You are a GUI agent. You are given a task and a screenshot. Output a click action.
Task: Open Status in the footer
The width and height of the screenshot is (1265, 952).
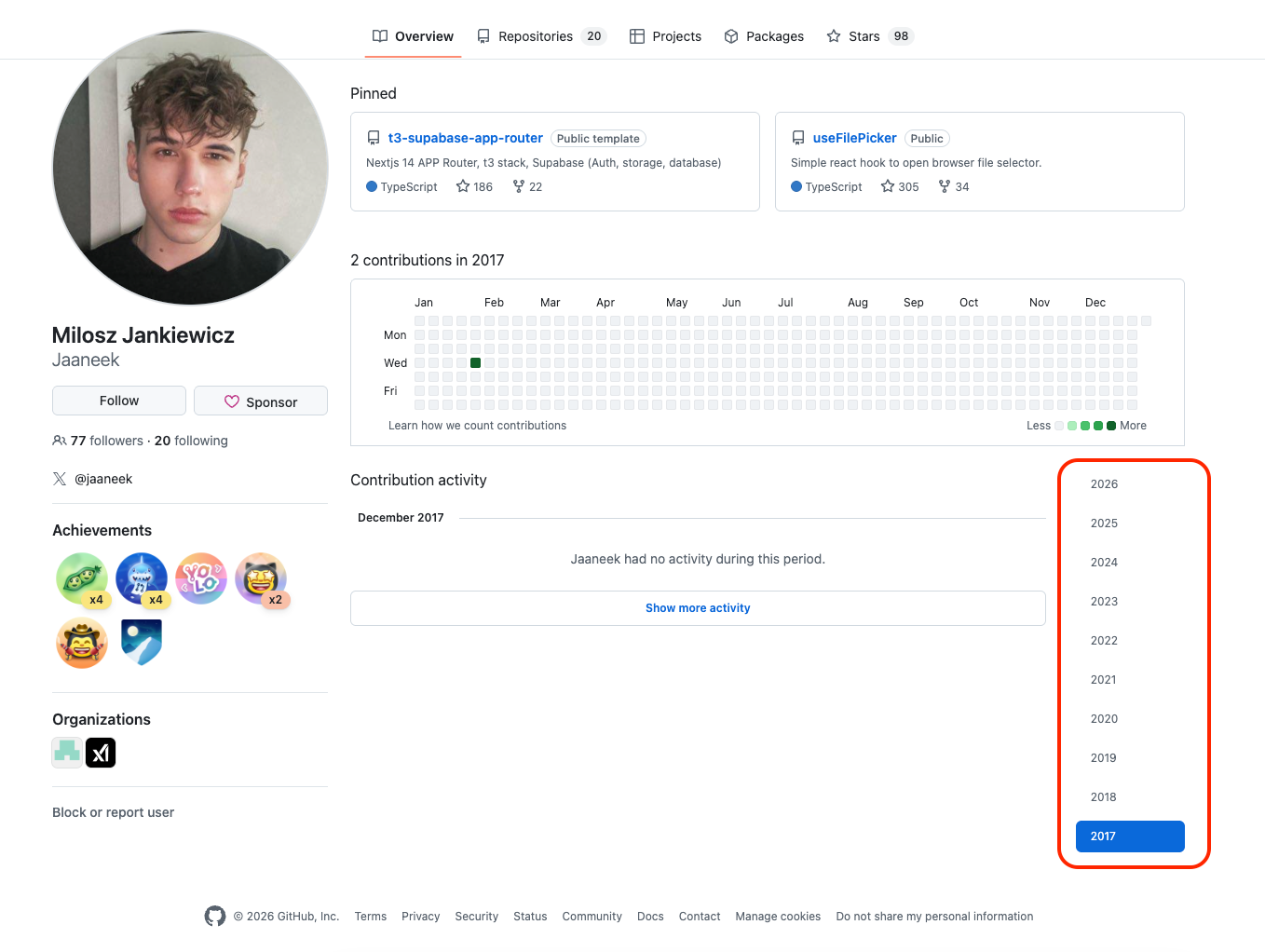point(530,917)
